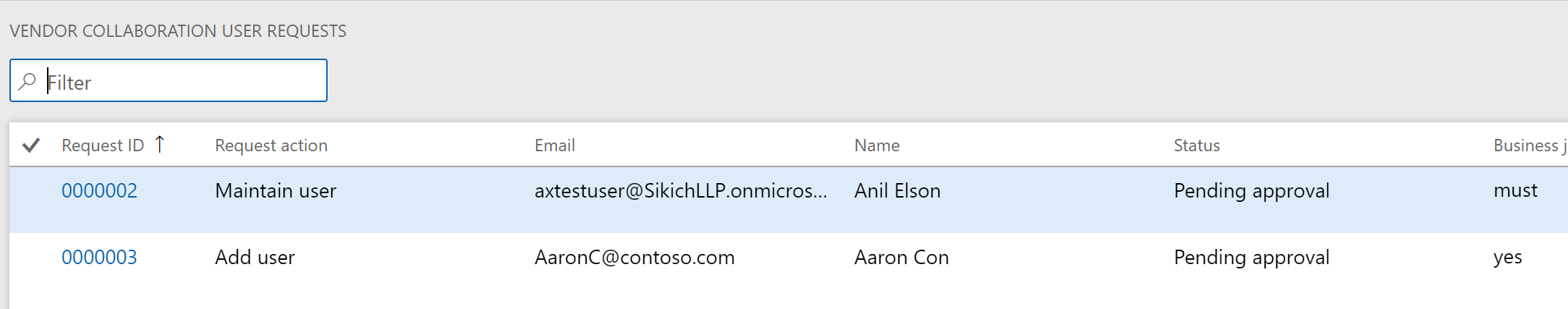The image size is (1568, 309).
Task: Click the "must" business justification cell
Action: pos(1515,191)
